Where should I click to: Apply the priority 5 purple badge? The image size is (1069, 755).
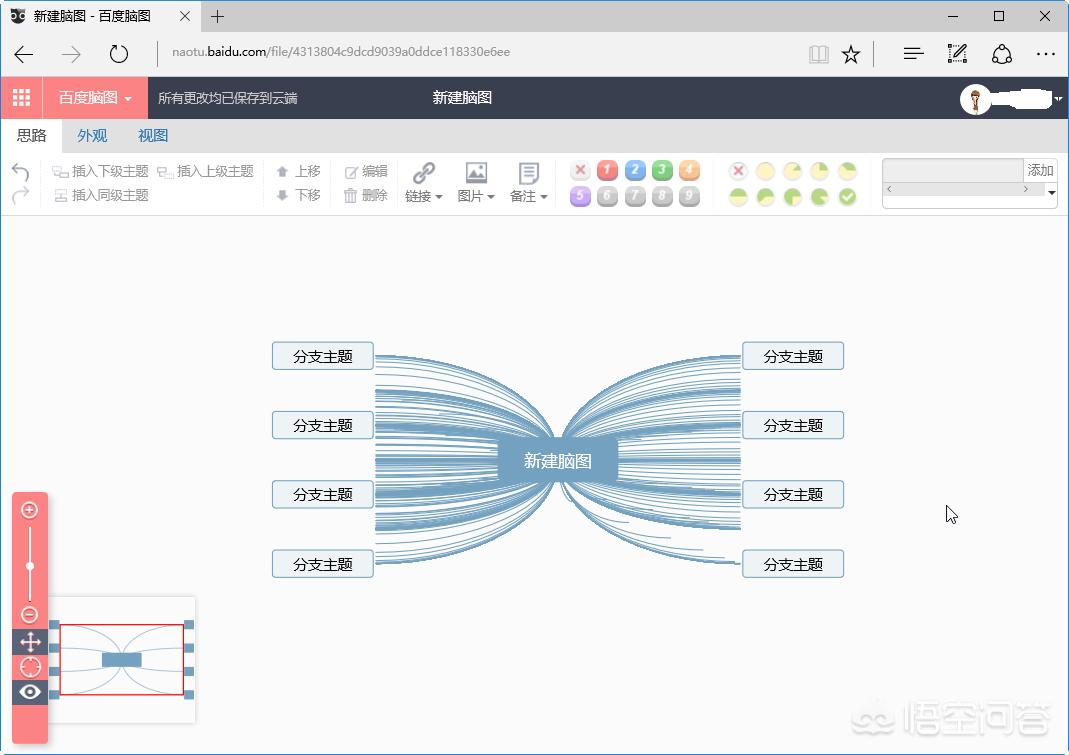(x=580, y=197)
